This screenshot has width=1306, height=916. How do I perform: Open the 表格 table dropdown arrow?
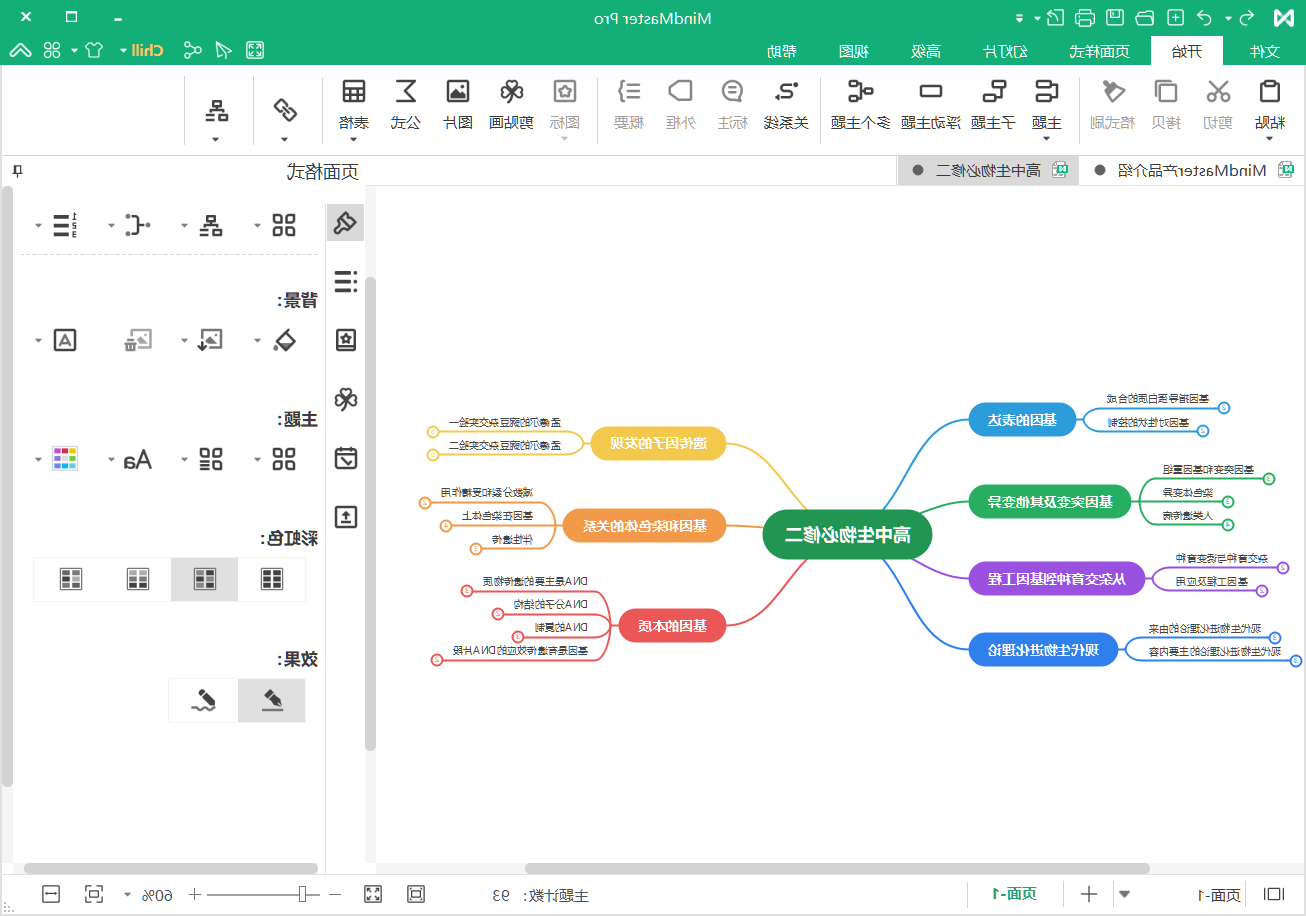click(x=354, y=139)
